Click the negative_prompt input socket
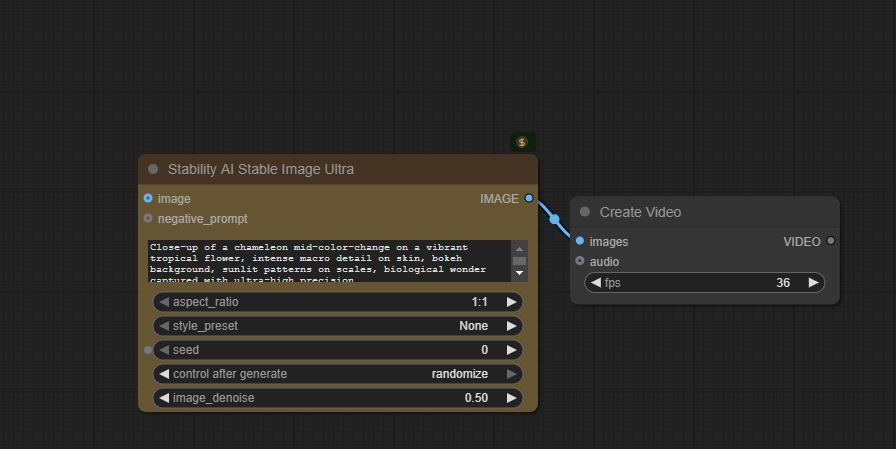 click(x=148, y=219)
